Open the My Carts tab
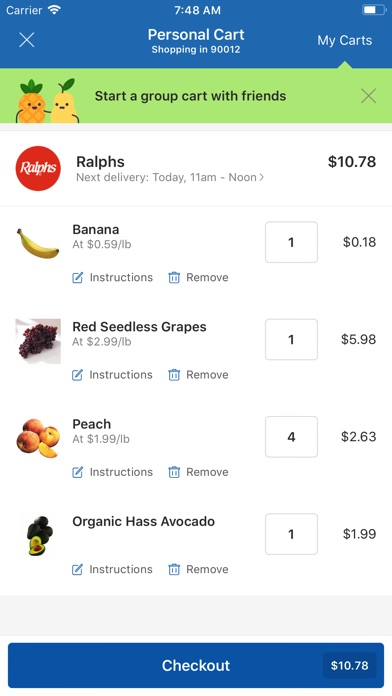This screenshot has width=392, height=696. point(344,40)
